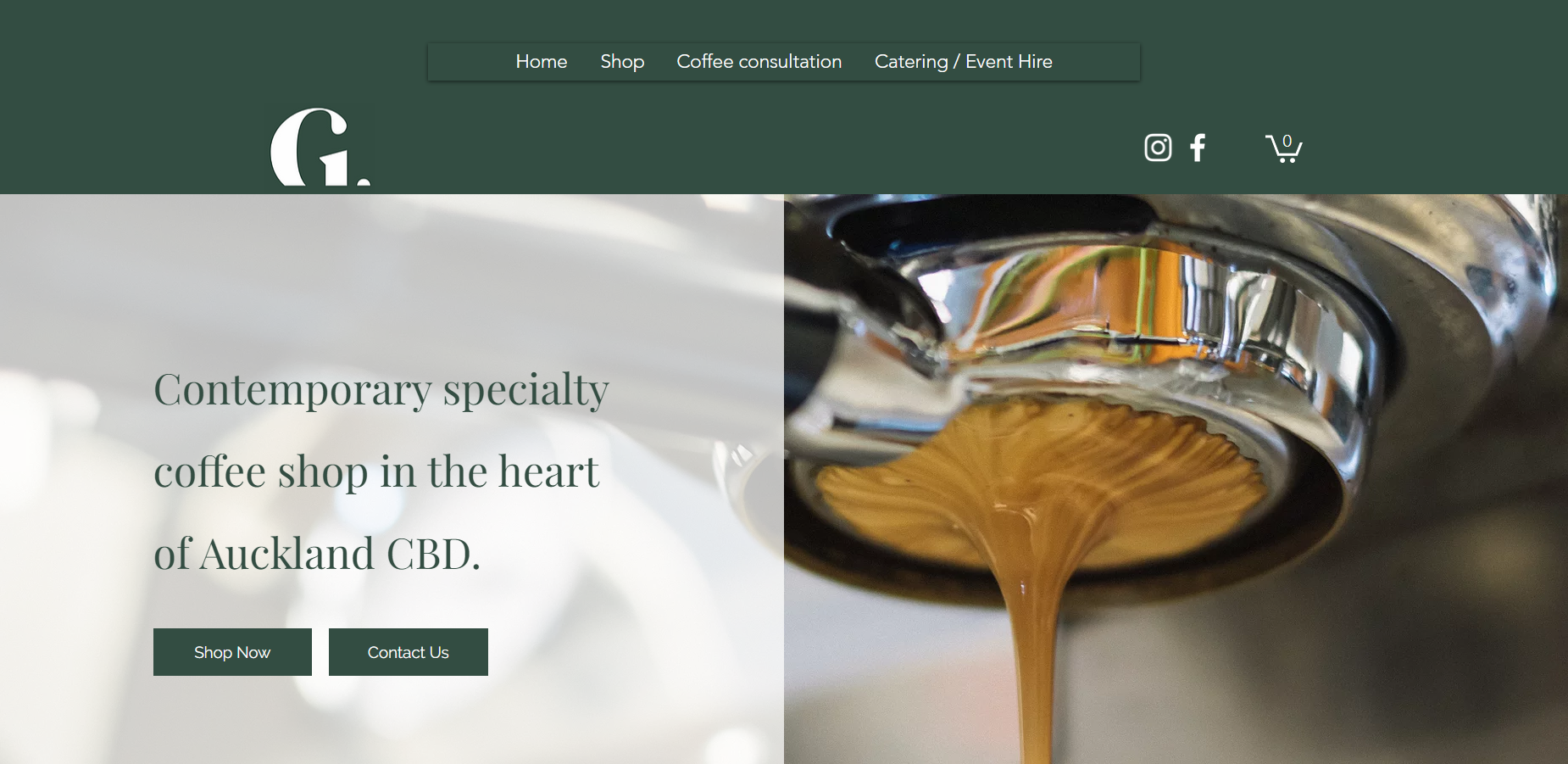Click the green header area beside logo
Screen dimensions: 1568x764
pyautogui.click(x=720, y=144)
